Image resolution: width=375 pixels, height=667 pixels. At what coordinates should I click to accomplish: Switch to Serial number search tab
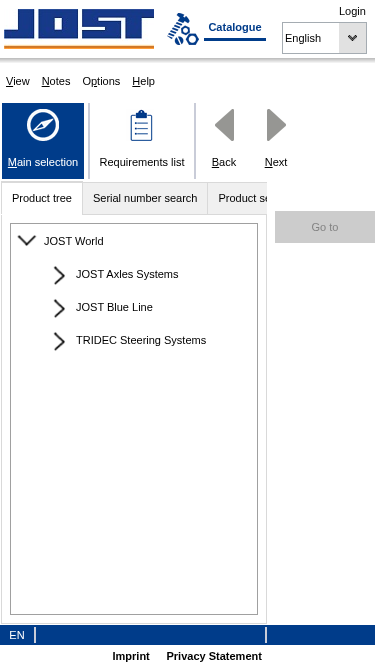click(145, 198)
